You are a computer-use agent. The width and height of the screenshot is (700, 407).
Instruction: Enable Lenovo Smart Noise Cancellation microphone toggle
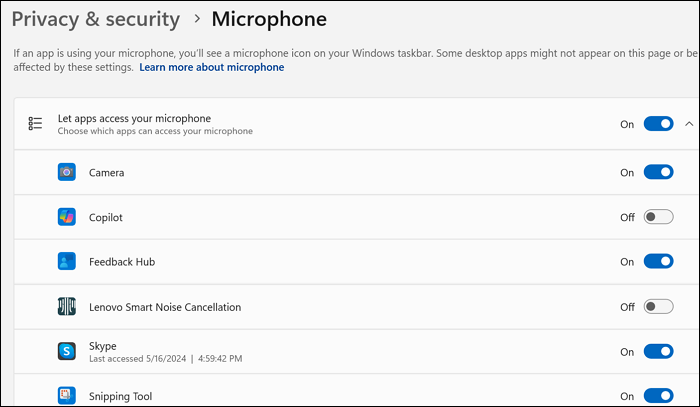[658, 307]
